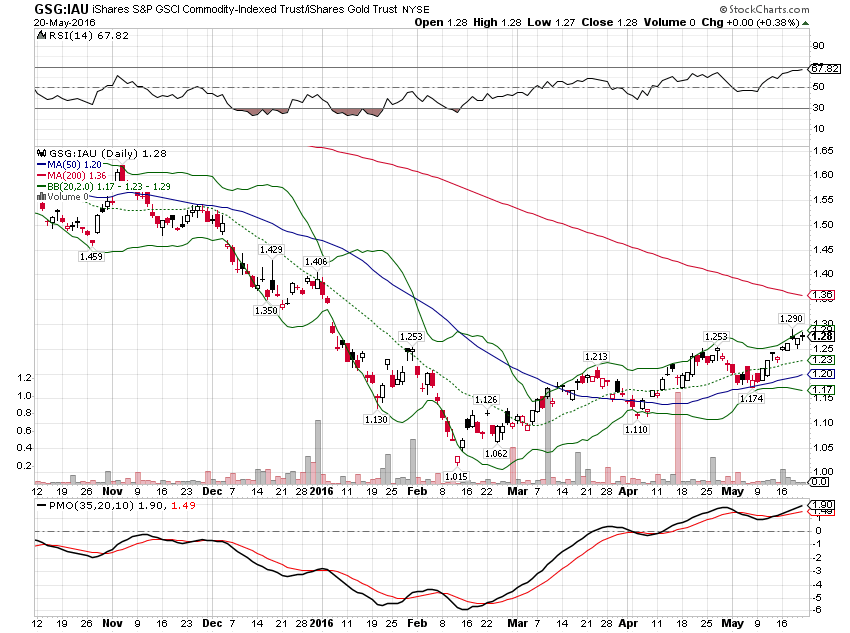Select the blue MA(50) legend line swatch

(41, 165)
